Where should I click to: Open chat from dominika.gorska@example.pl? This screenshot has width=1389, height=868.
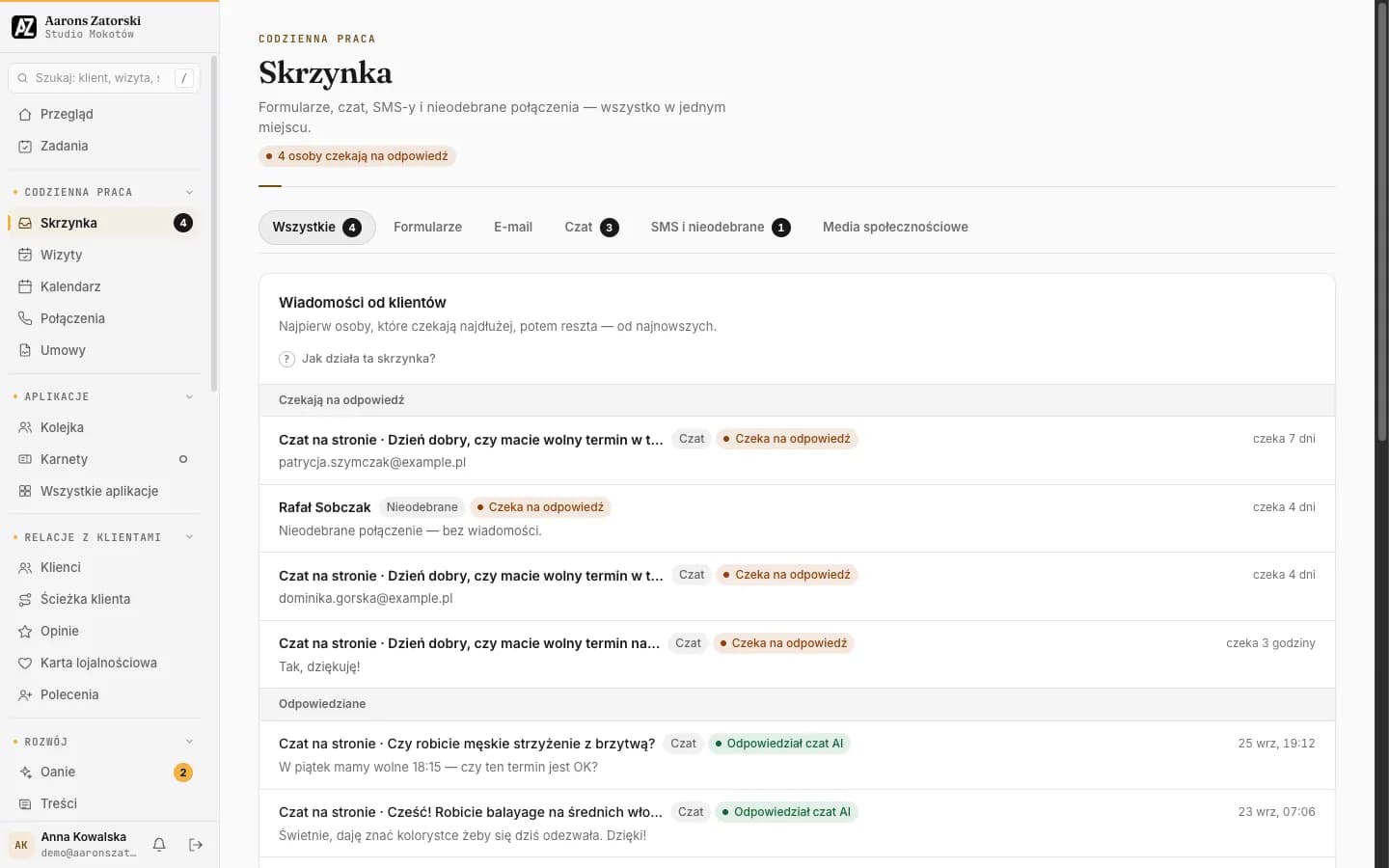[x=797, y=586]
